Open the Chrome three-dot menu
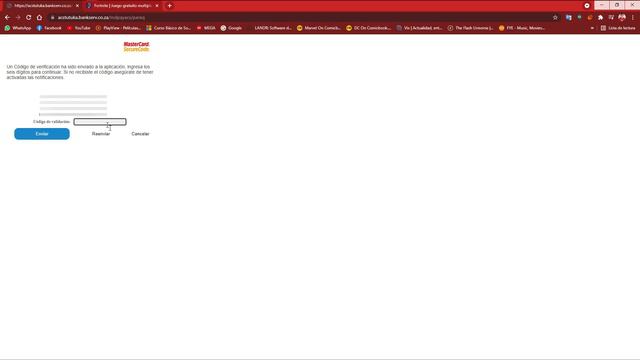Viewport: 640px width, 360px height. click(x=633, y=18)
